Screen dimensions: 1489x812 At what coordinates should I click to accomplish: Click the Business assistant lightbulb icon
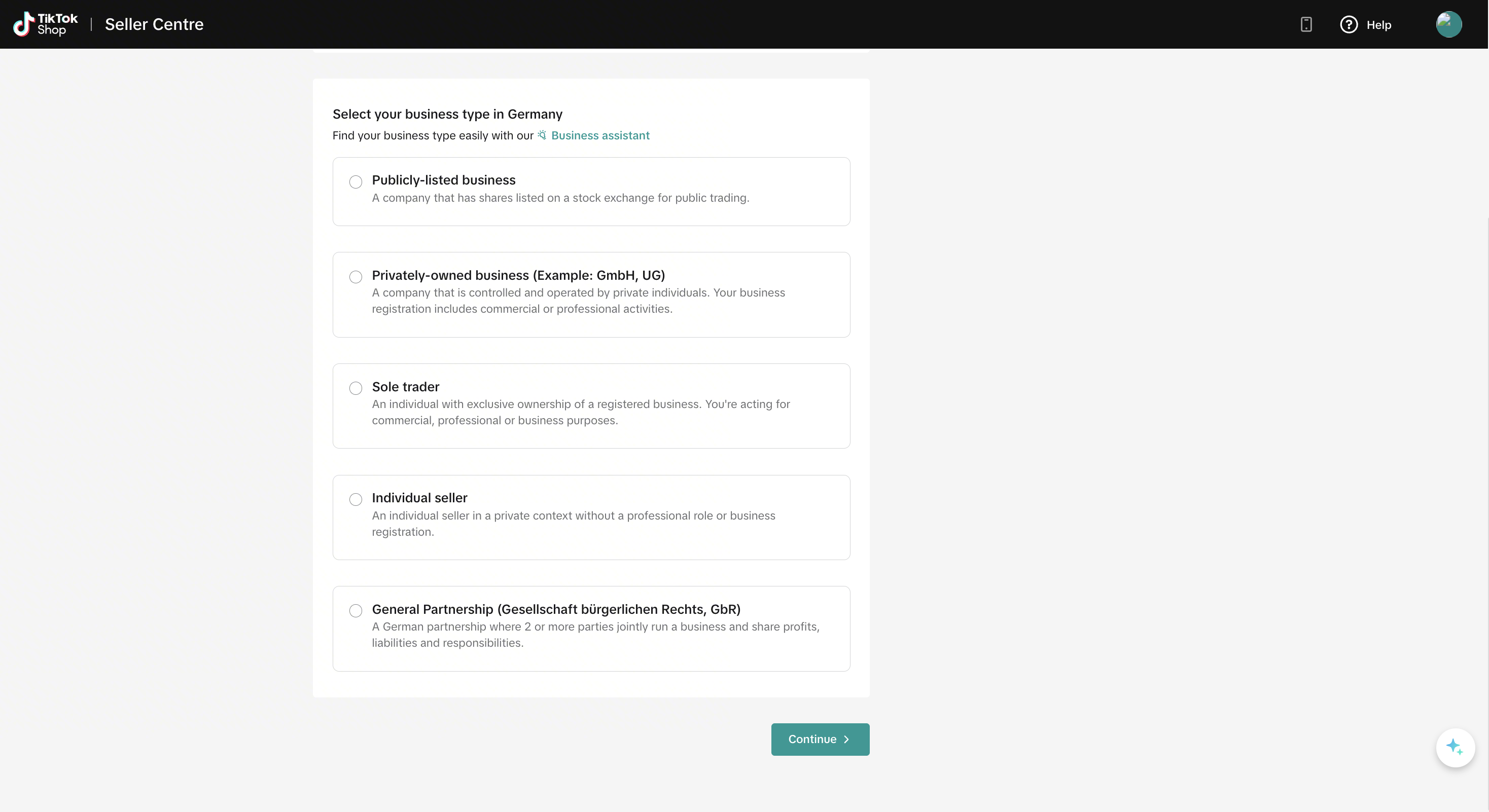pyautogui.click(x=542, y=135)
